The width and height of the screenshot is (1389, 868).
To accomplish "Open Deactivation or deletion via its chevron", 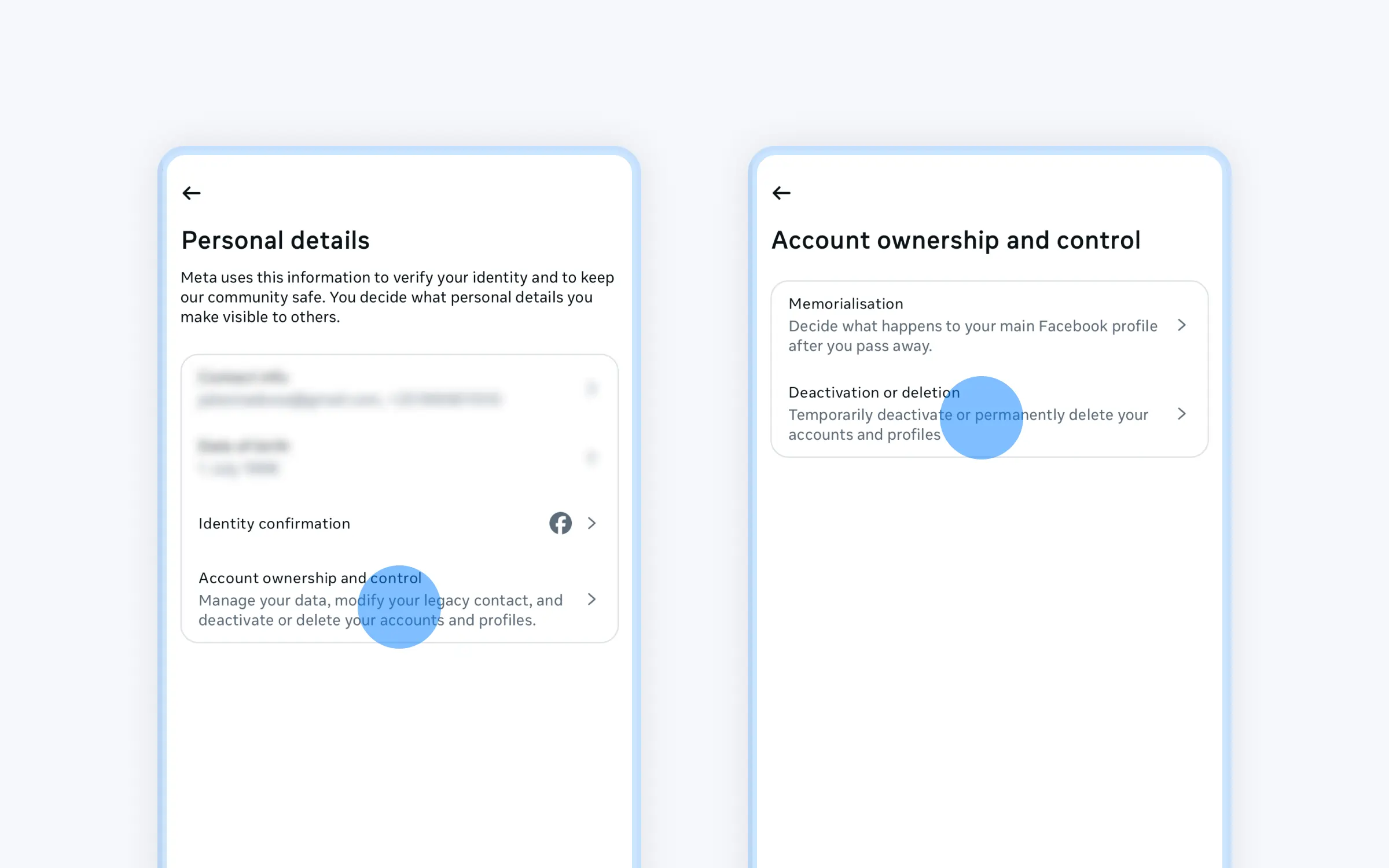I will pyautogui.click(x=1182, y=414).
